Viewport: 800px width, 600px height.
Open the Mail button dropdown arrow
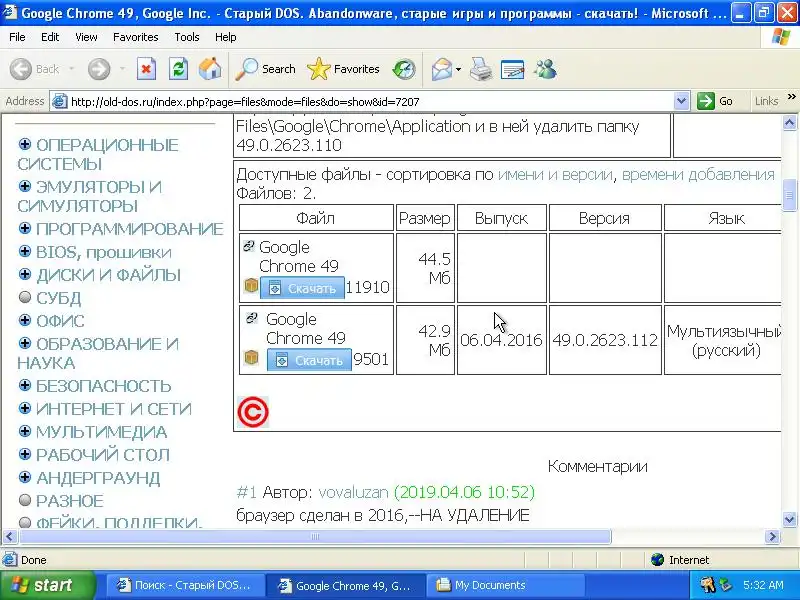pos(458,69)
